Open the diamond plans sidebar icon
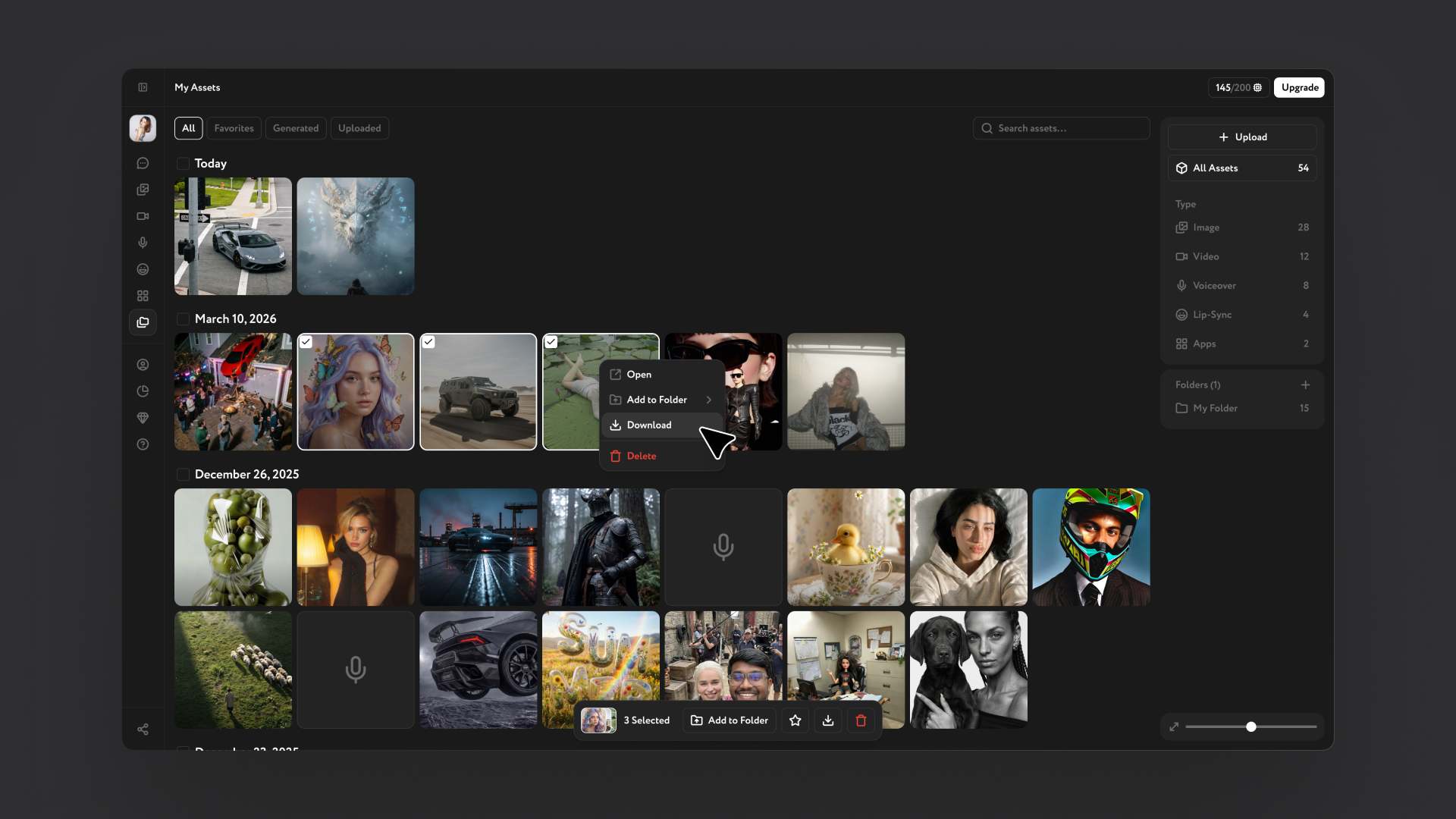1456x819 pixels. click(x=143, y=418)
